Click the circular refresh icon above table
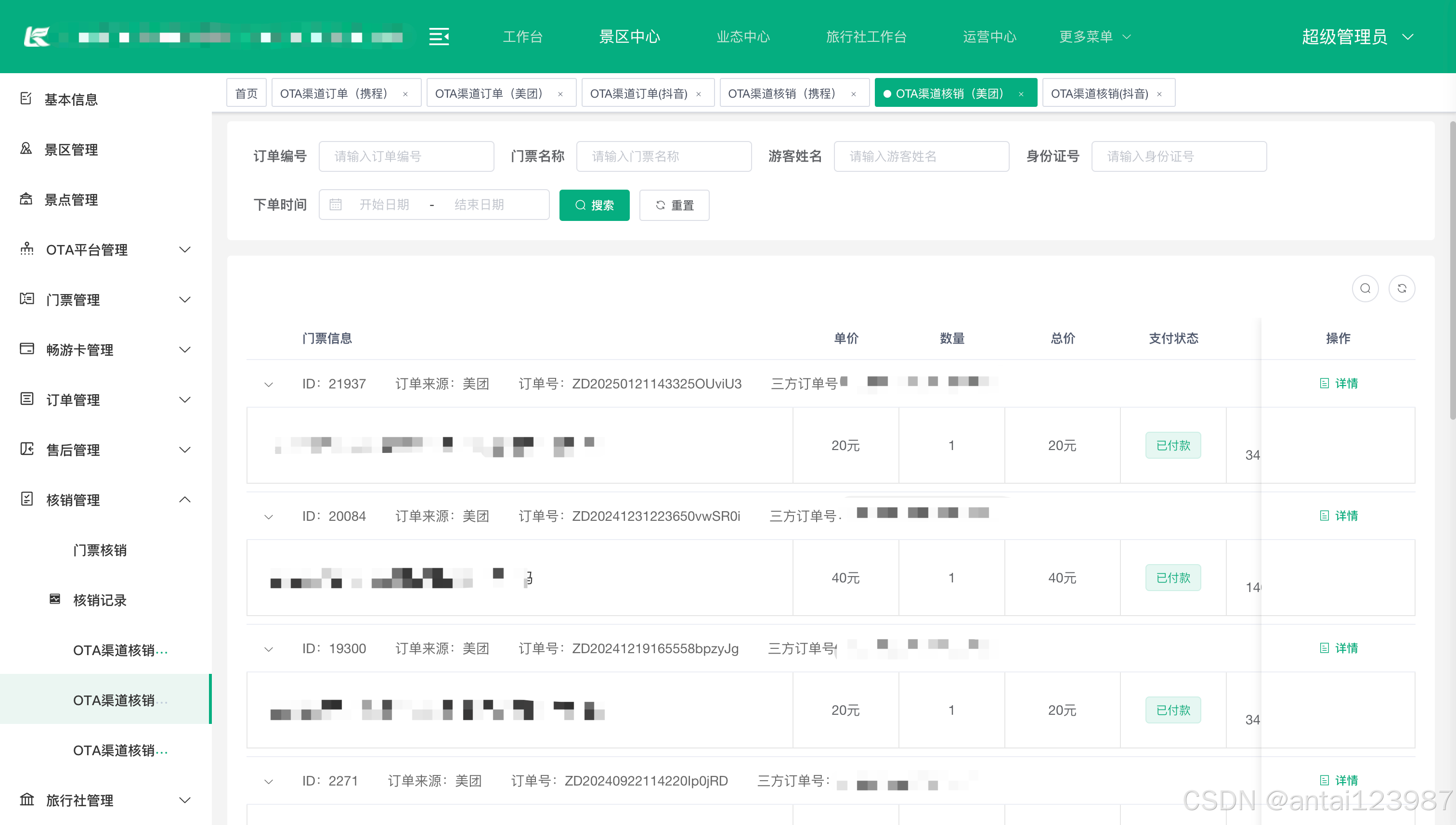This screenshot has width=1456, height=825. tap(1402, 288)
